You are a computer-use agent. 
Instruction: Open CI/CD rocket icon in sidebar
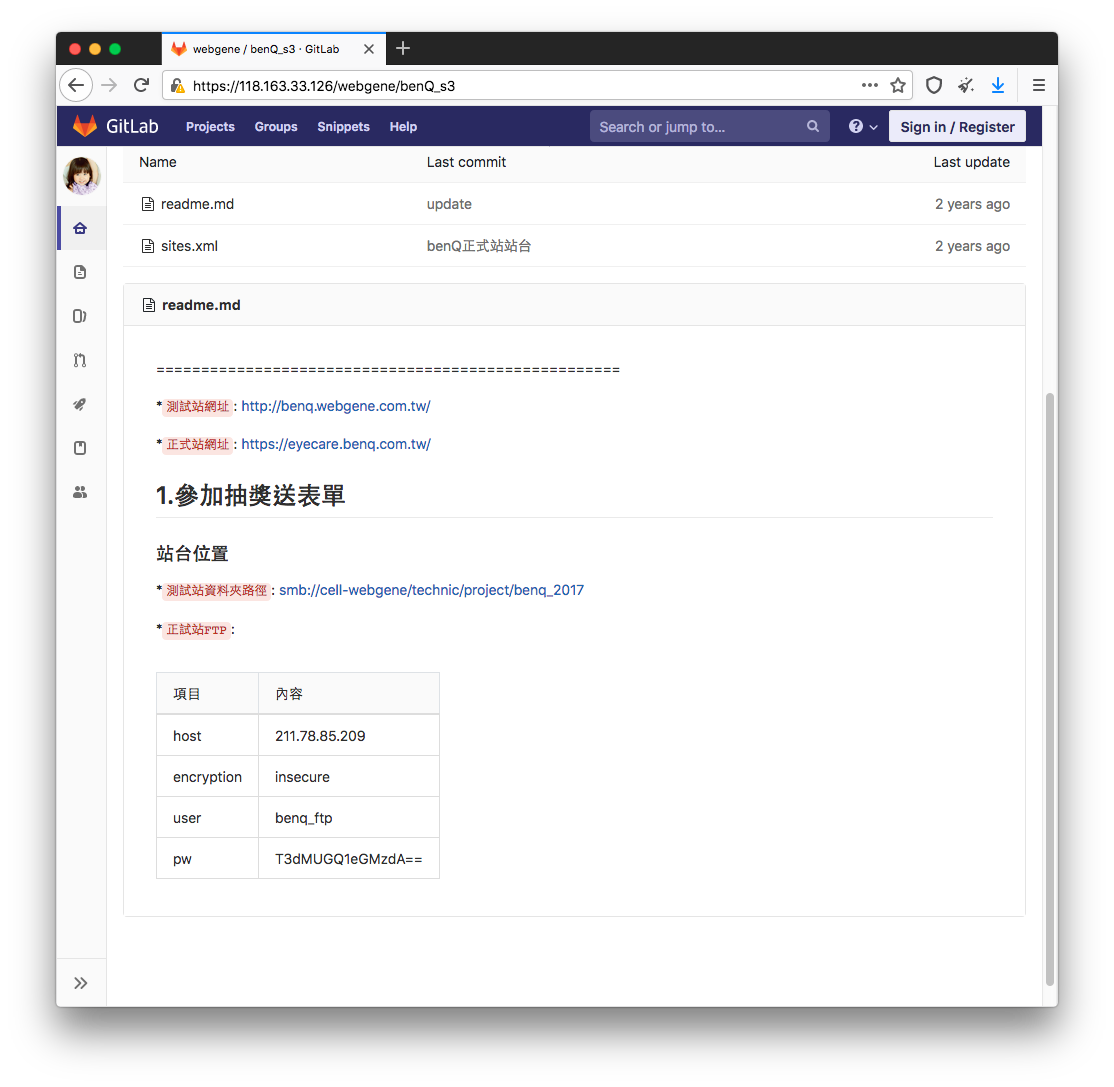[80, 404]
